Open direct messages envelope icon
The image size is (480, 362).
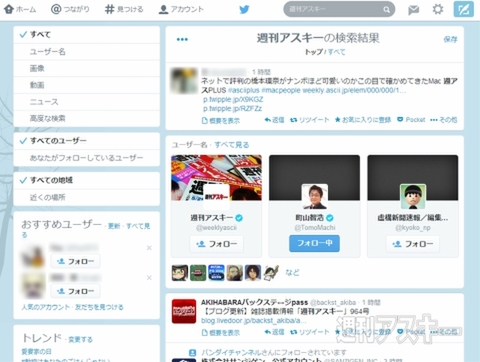(x=413, y=10)
